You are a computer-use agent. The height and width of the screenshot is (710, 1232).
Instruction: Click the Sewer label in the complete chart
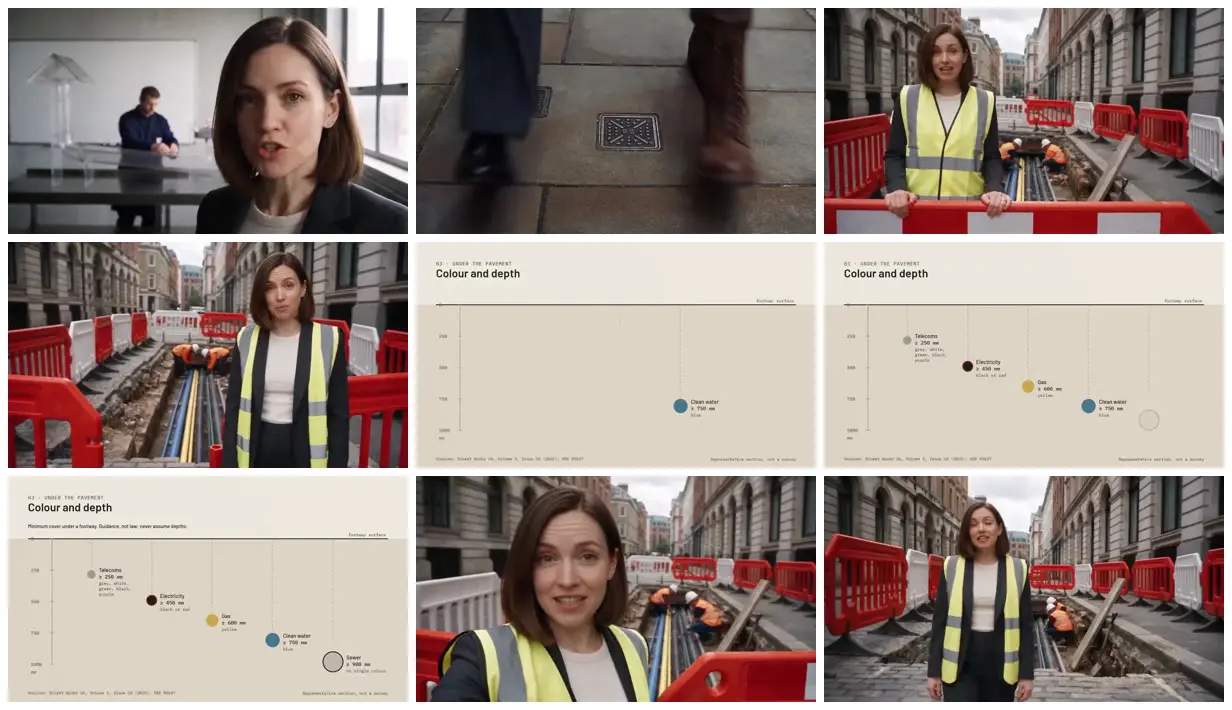(353, 657)
